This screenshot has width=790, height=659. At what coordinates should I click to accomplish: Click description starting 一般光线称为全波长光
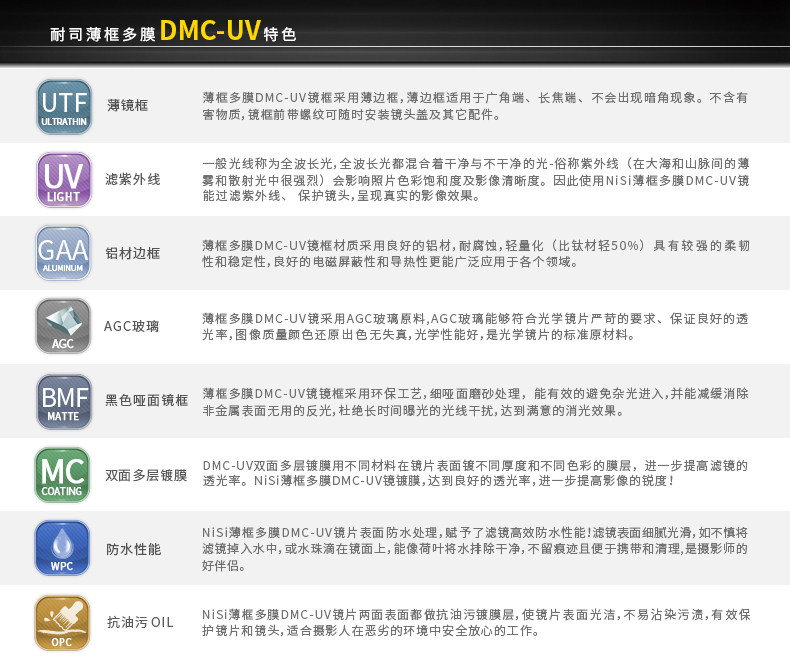pyautogui.click(x=476, y=179)
